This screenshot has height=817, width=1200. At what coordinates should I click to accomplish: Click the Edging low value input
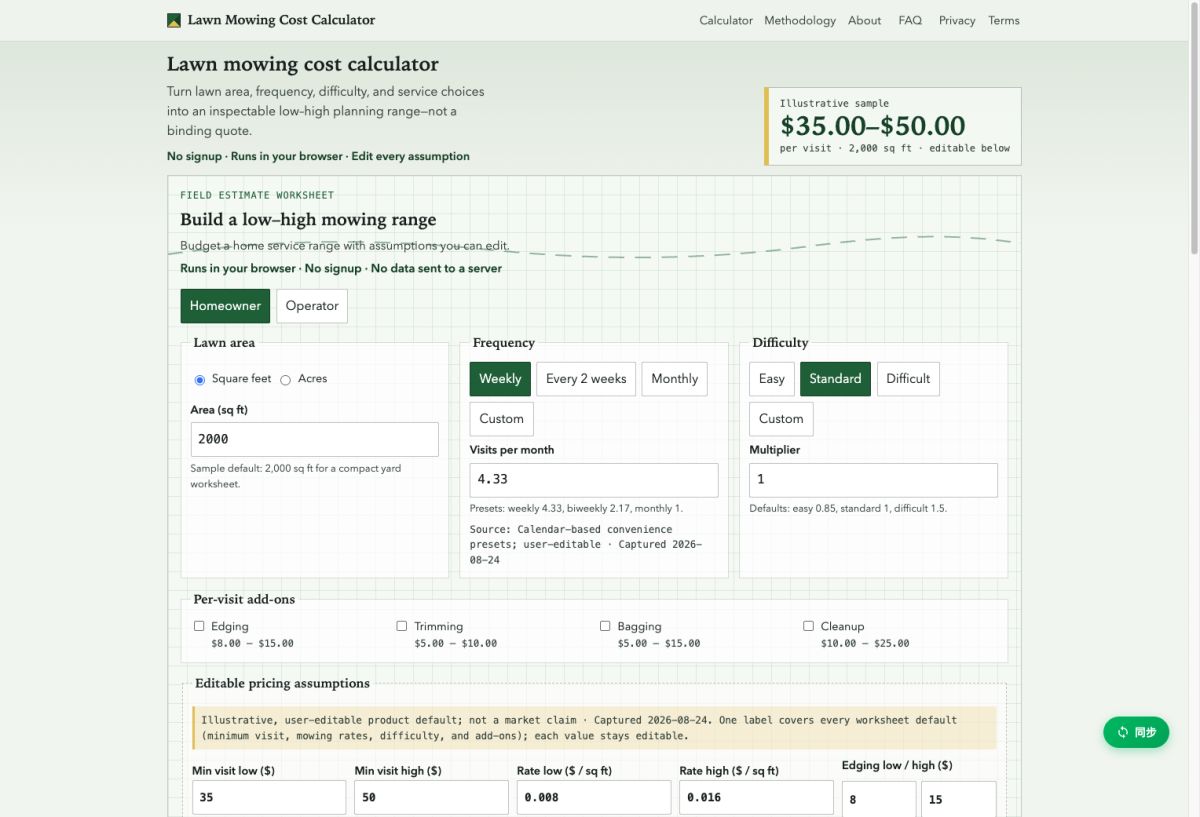coord(879,799)
